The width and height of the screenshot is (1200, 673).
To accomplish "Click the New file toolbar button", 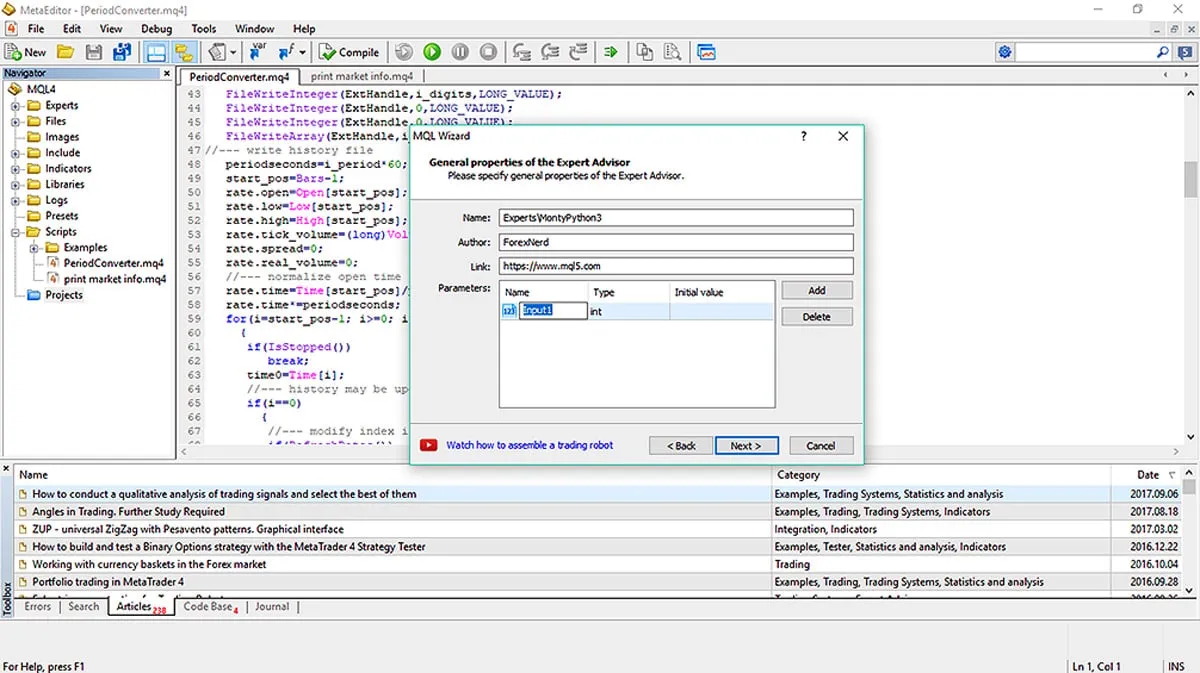I will [26, 52].
